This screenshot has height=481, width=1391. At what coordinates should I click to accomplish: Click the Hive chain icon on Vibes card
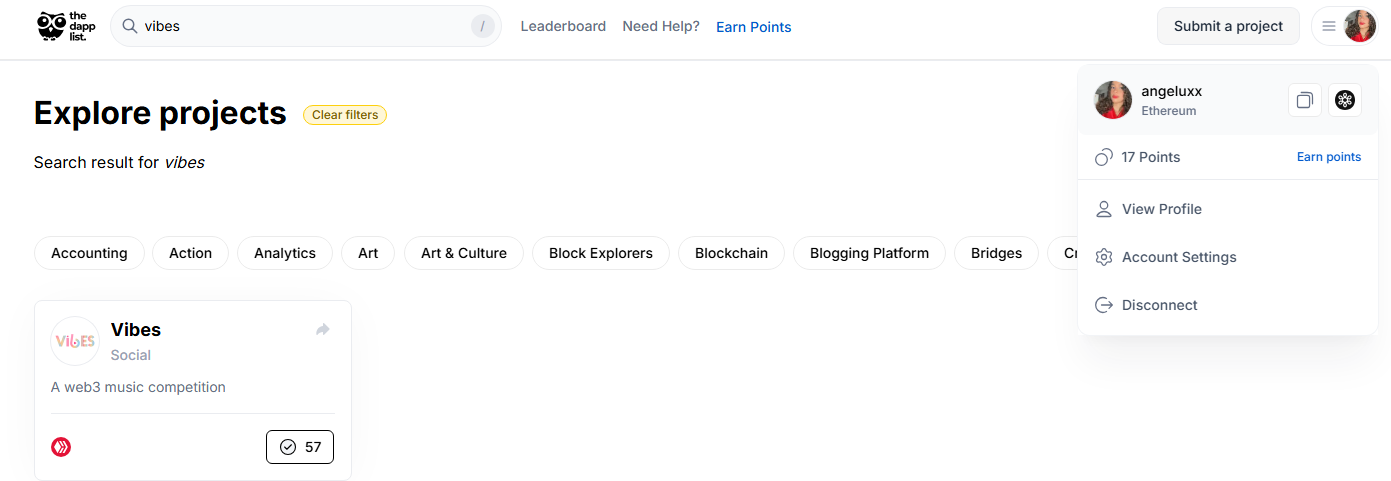pyautogui.click(x=61, y=447)
